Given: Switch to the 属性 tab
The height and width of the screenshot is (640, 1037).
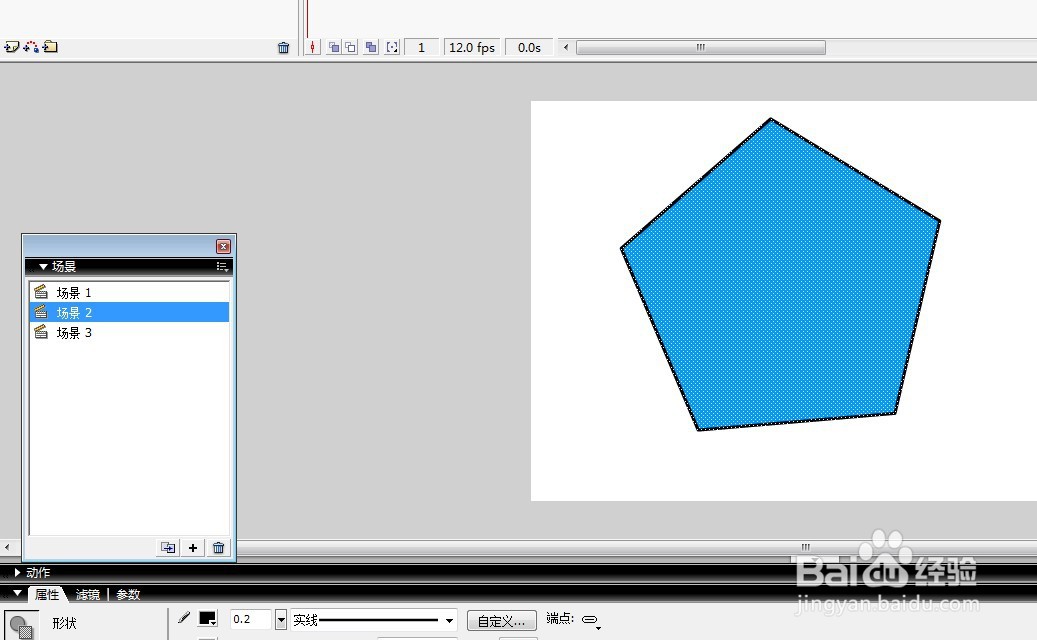Looking at the screenshot, I should tap(47, 594).
